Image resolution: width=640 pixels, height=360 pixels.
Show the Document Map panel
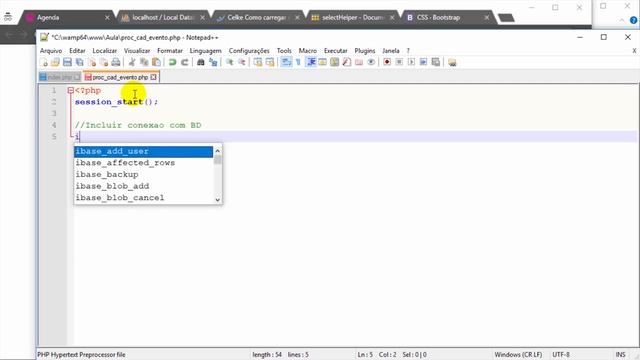pyautogui.click(x=335, y=62)
